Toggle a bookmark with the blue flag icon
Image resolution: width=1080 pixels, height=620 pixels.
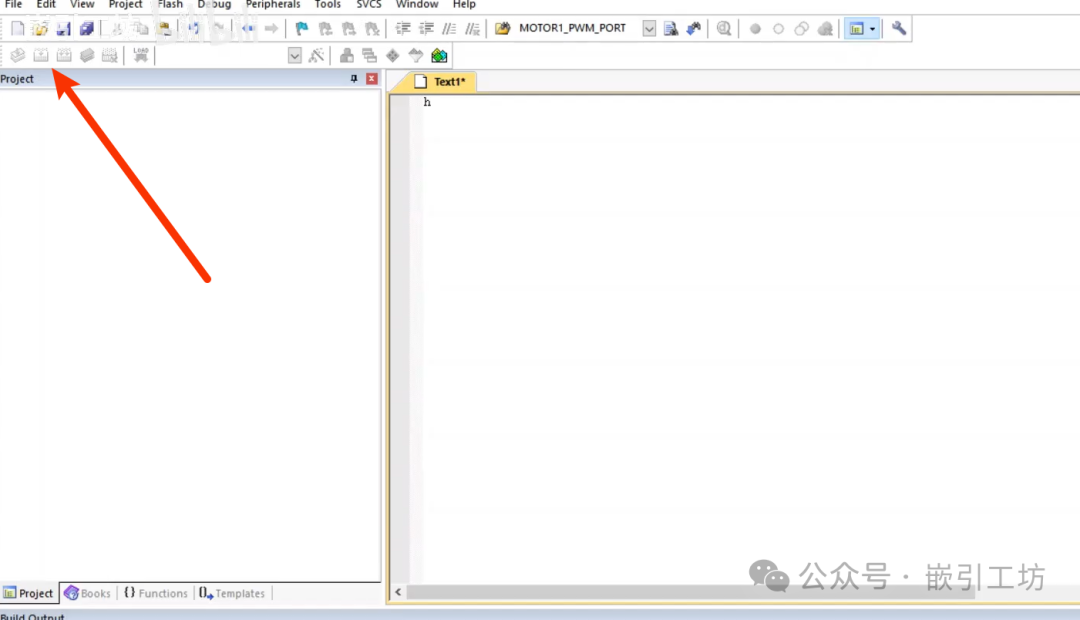301,28
